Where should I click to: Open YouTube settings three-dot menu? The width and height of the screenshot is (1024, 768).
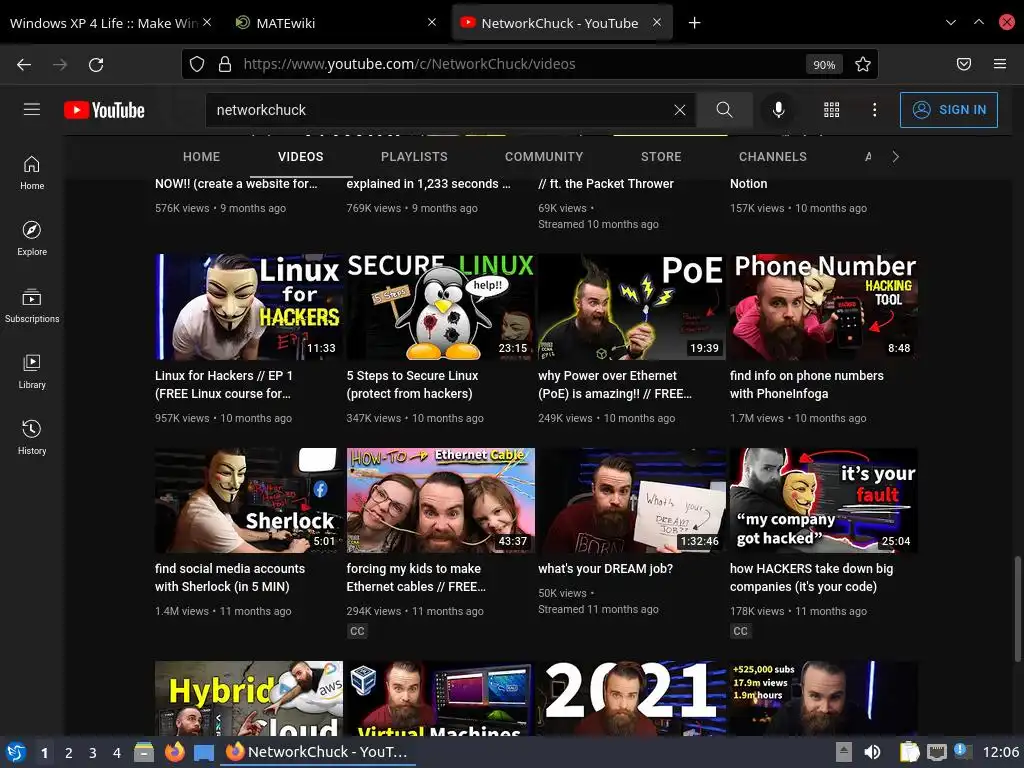pyautogui.click(x=874, y=110)
